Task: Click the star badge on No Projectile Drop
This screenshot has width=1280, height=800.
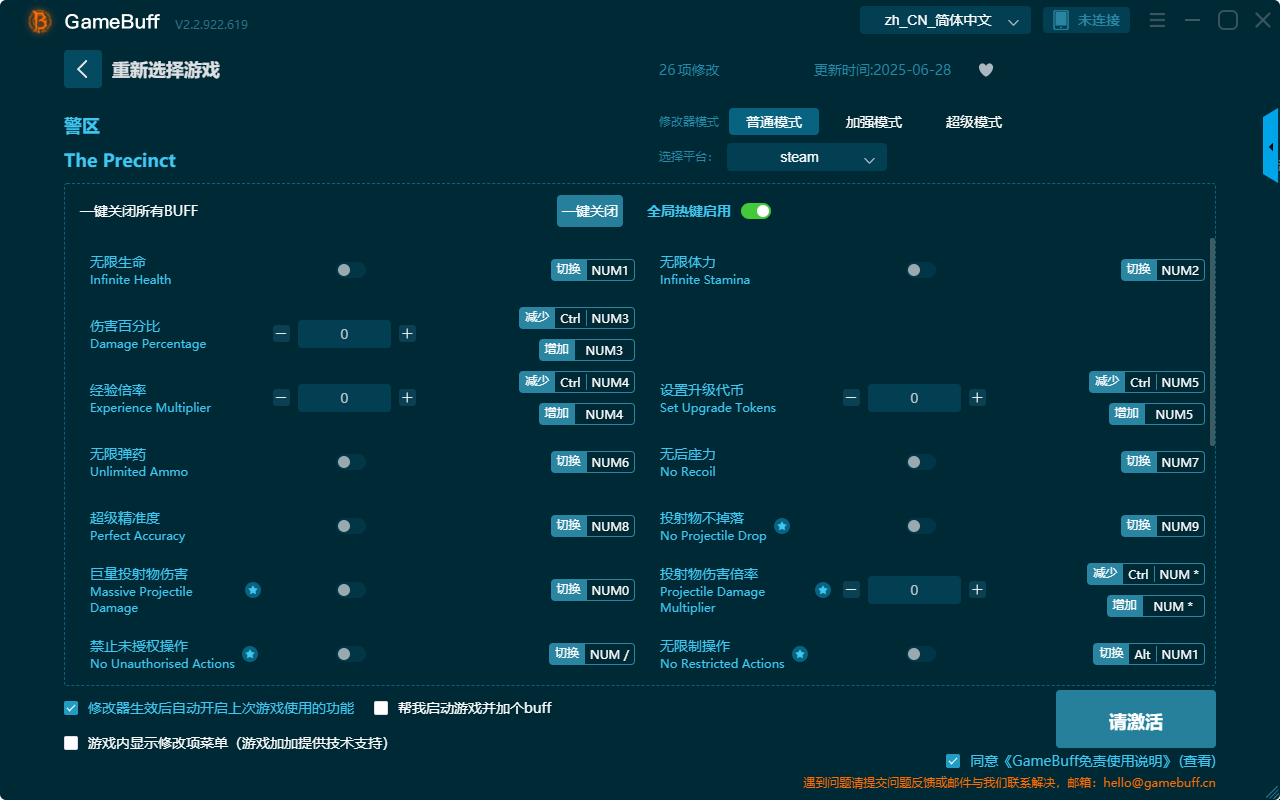Action: (782, 526)
